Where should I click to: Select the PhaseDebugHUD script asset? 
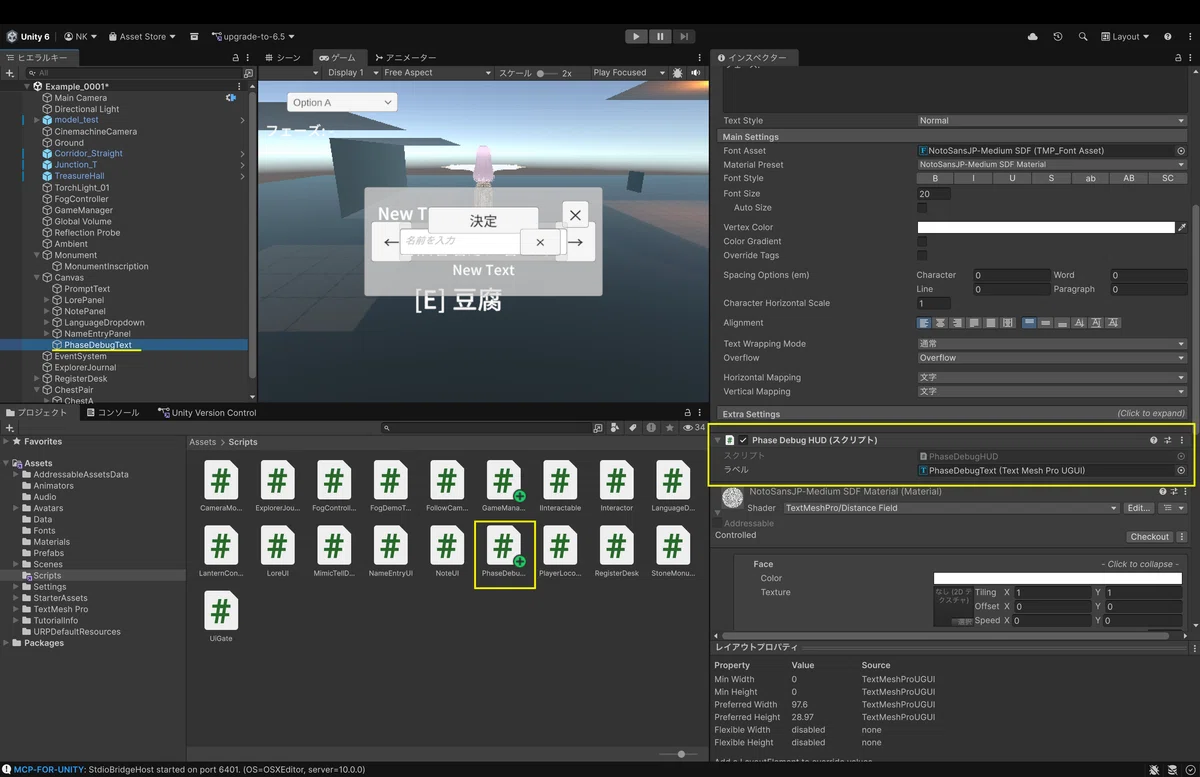click(505, 549)
